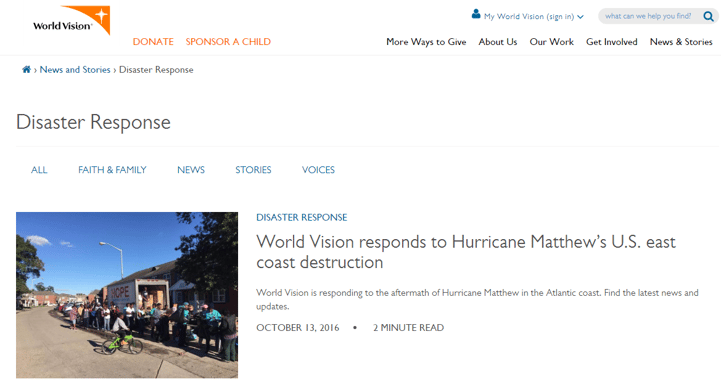Viewport: 721px width, 387px height.
Task: Click the World Vision logo
Action: pyautogui.click(x=71, y=21)
